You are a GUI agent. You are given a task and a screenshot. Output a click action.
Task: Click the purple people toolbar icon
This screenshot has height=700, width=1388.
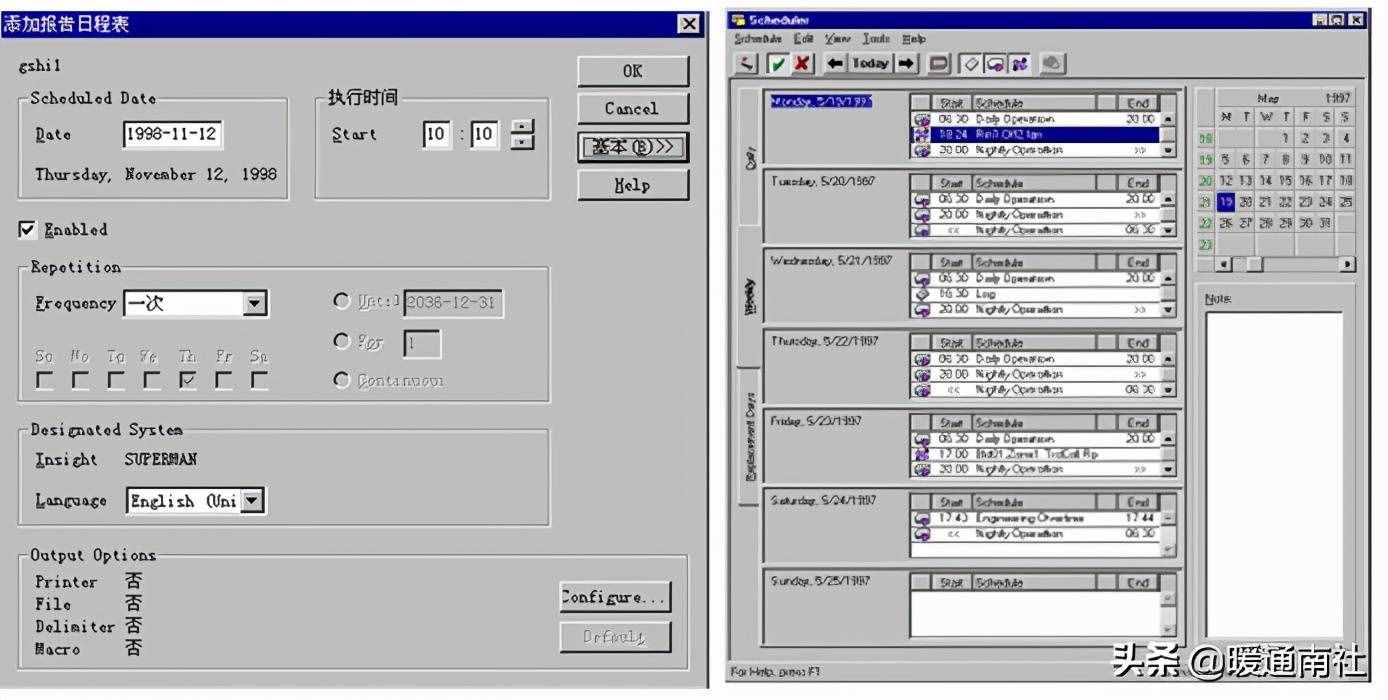point(1019,63)
